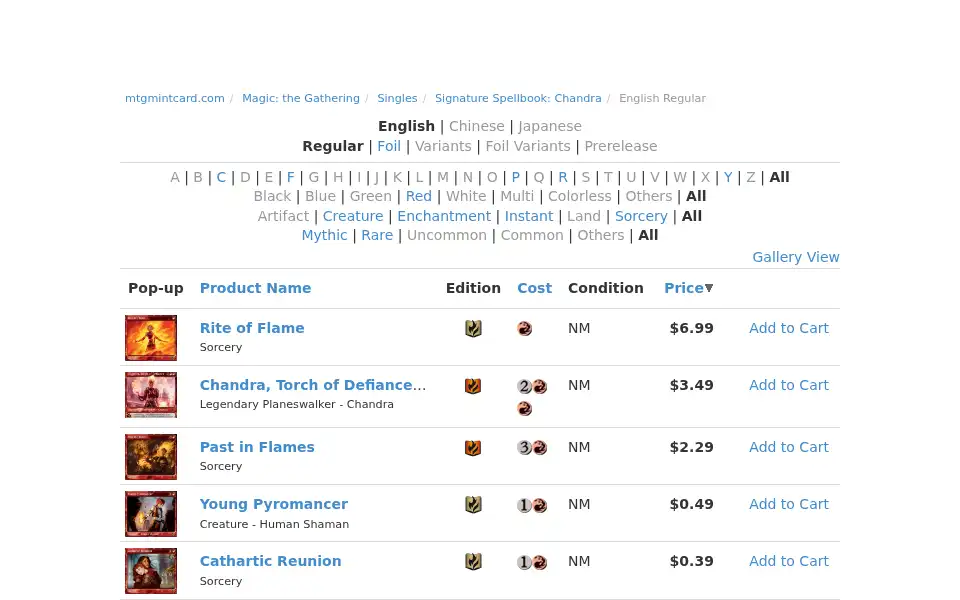Viewport: 960px width, 600px height.
Task: Open the Young Pyromancer product link
Action: (274, 504)
